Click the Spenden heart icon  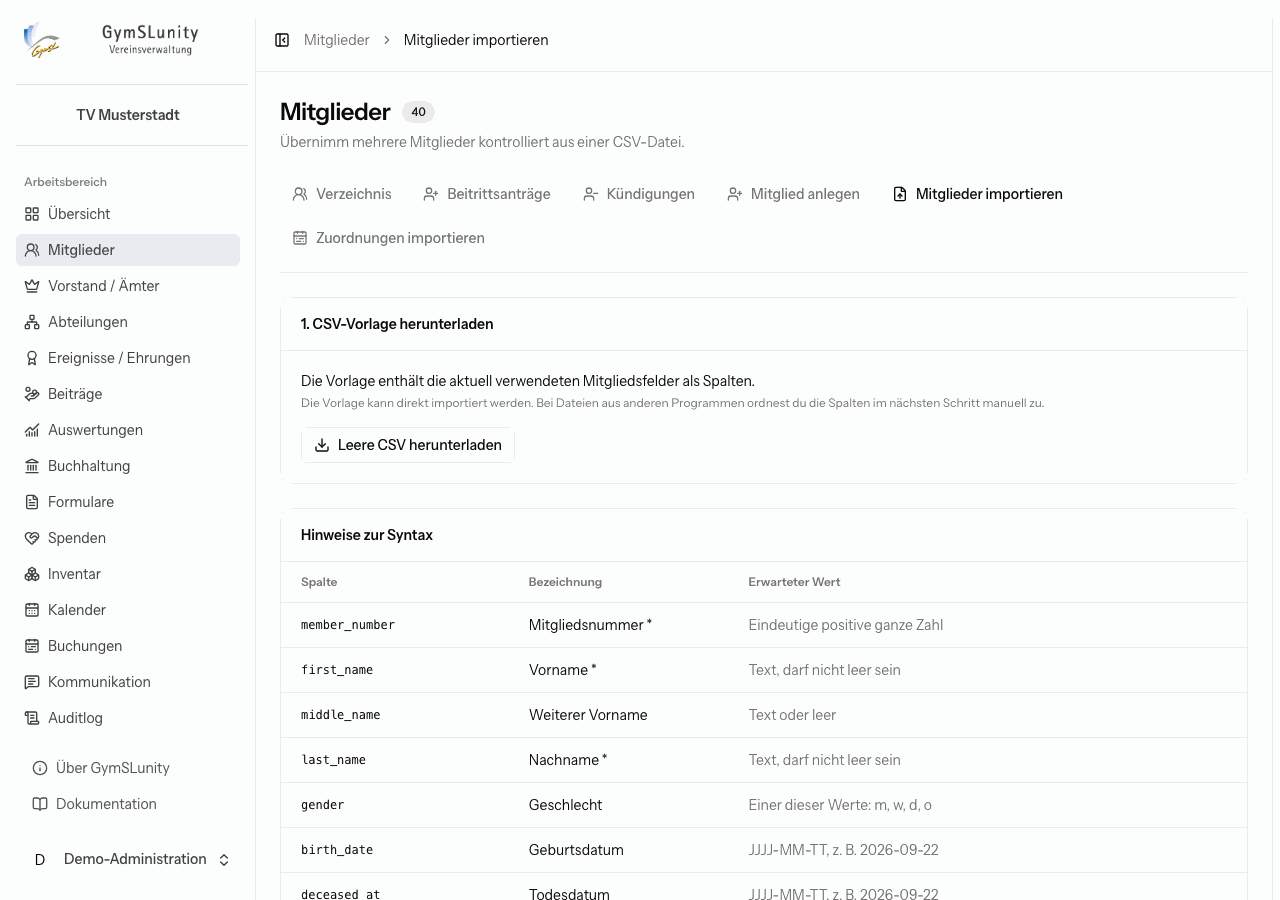coord(32,538)
